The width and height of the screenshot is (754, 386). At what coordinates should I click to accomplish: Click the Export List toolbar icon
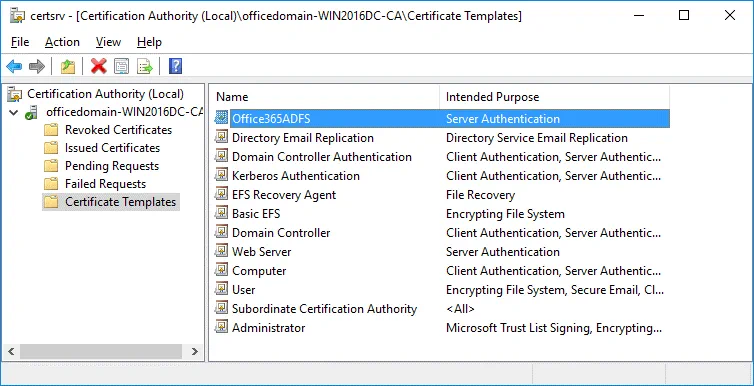click(144, 66)
